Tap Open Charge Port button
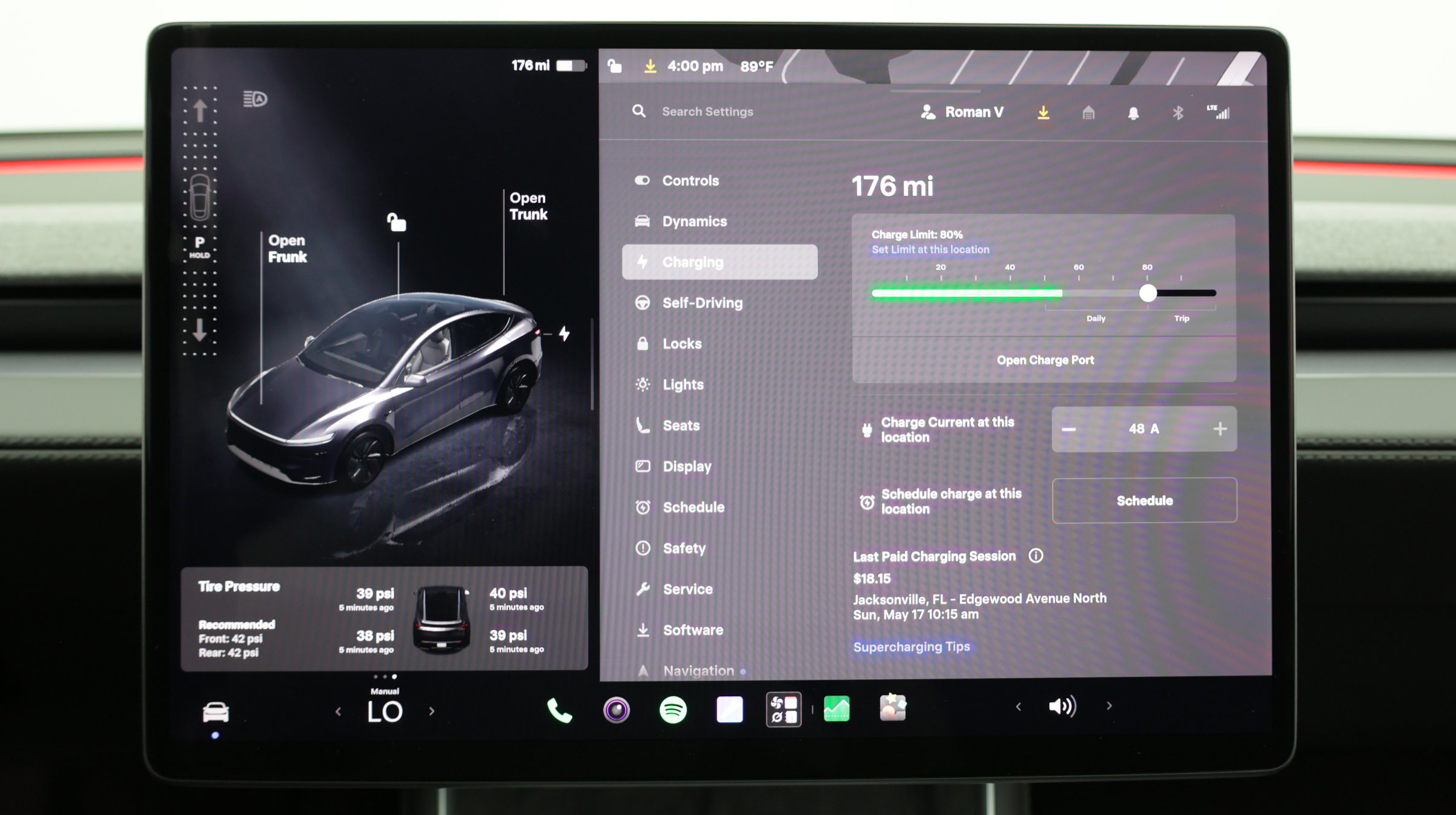 click(1045, 360)
